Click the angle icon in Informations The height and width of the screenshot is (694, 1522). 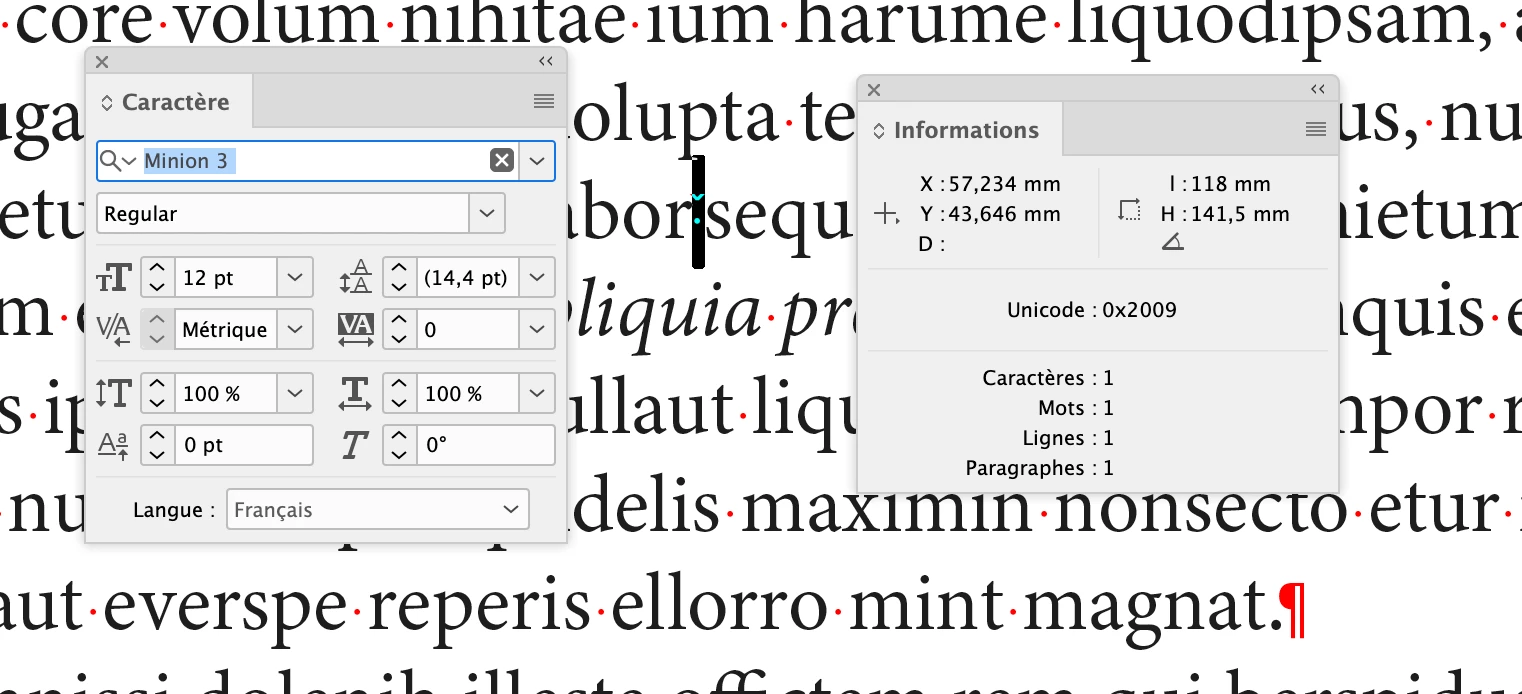1173,241
